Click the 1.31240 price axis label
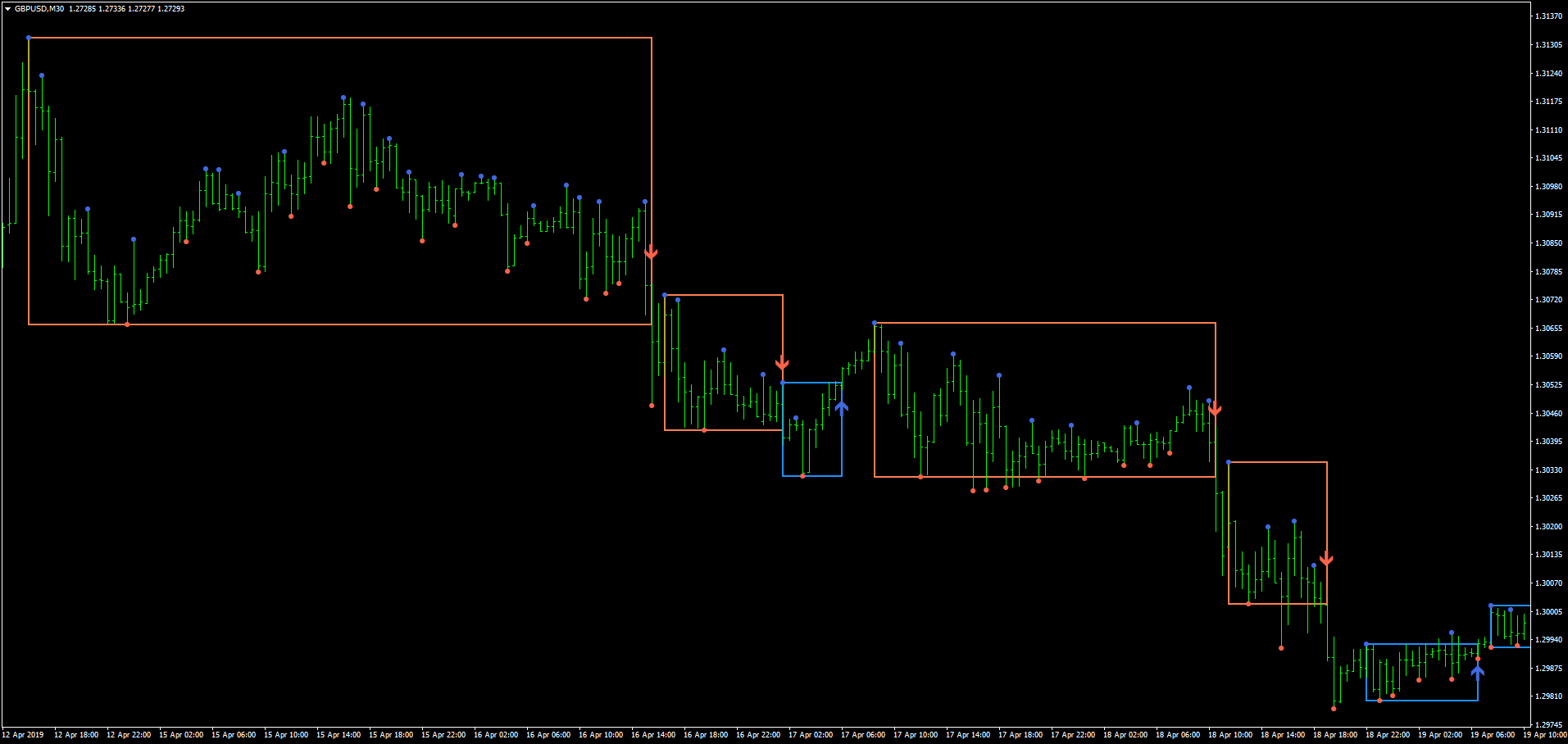1568x744 pixels. (1548, 74)
